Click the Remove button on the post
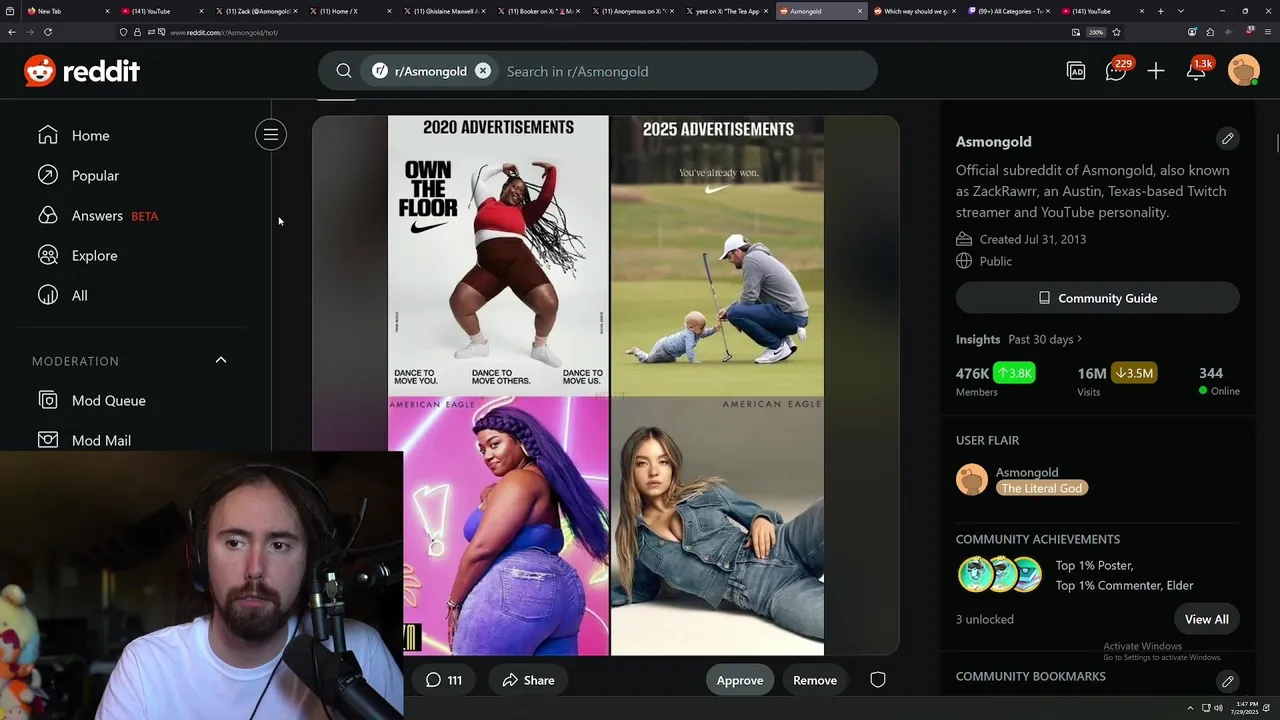1280x720 pixels. pyautogui.click(x=815, y=680)
